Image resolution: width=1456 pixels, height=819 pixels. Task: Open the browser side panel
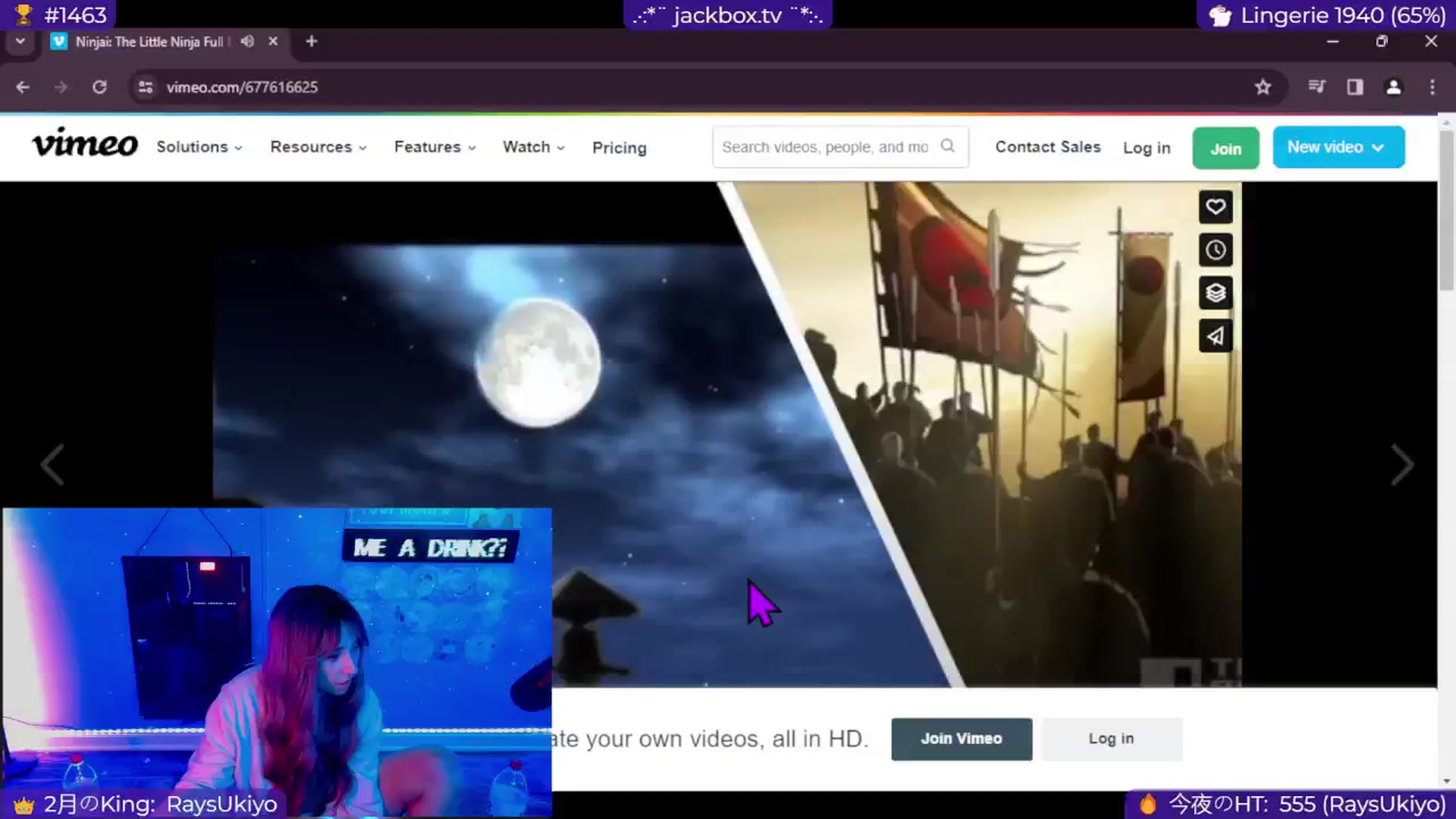coord(1355,87)
